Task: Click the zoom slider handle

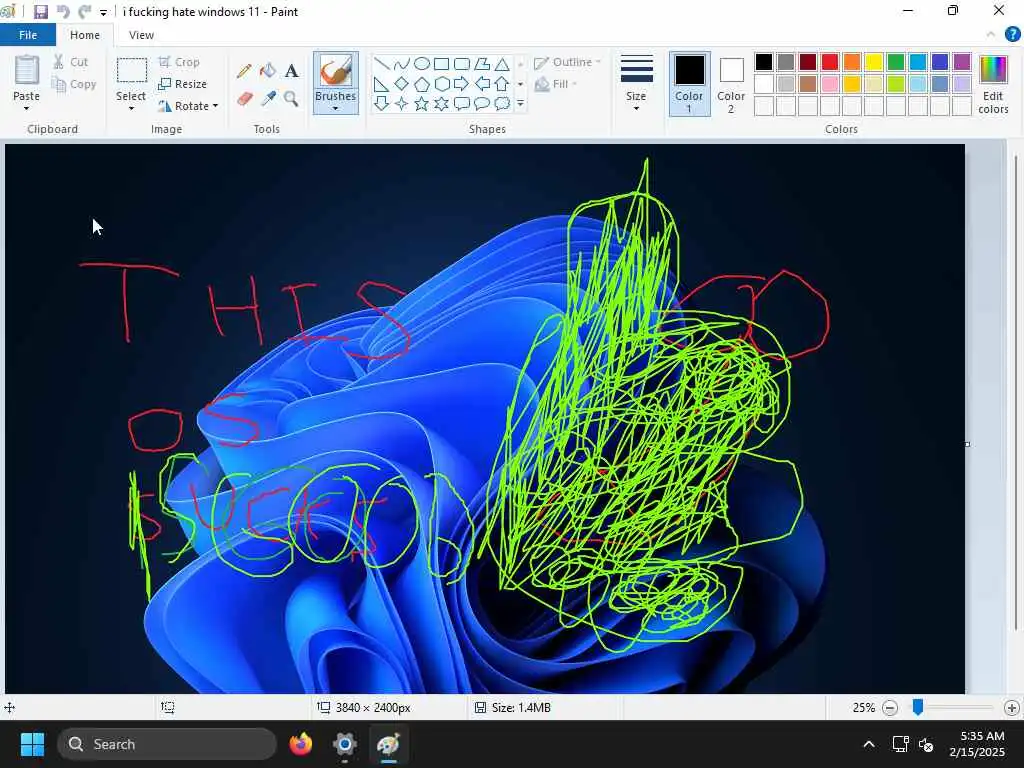Action: coord(918,707)
